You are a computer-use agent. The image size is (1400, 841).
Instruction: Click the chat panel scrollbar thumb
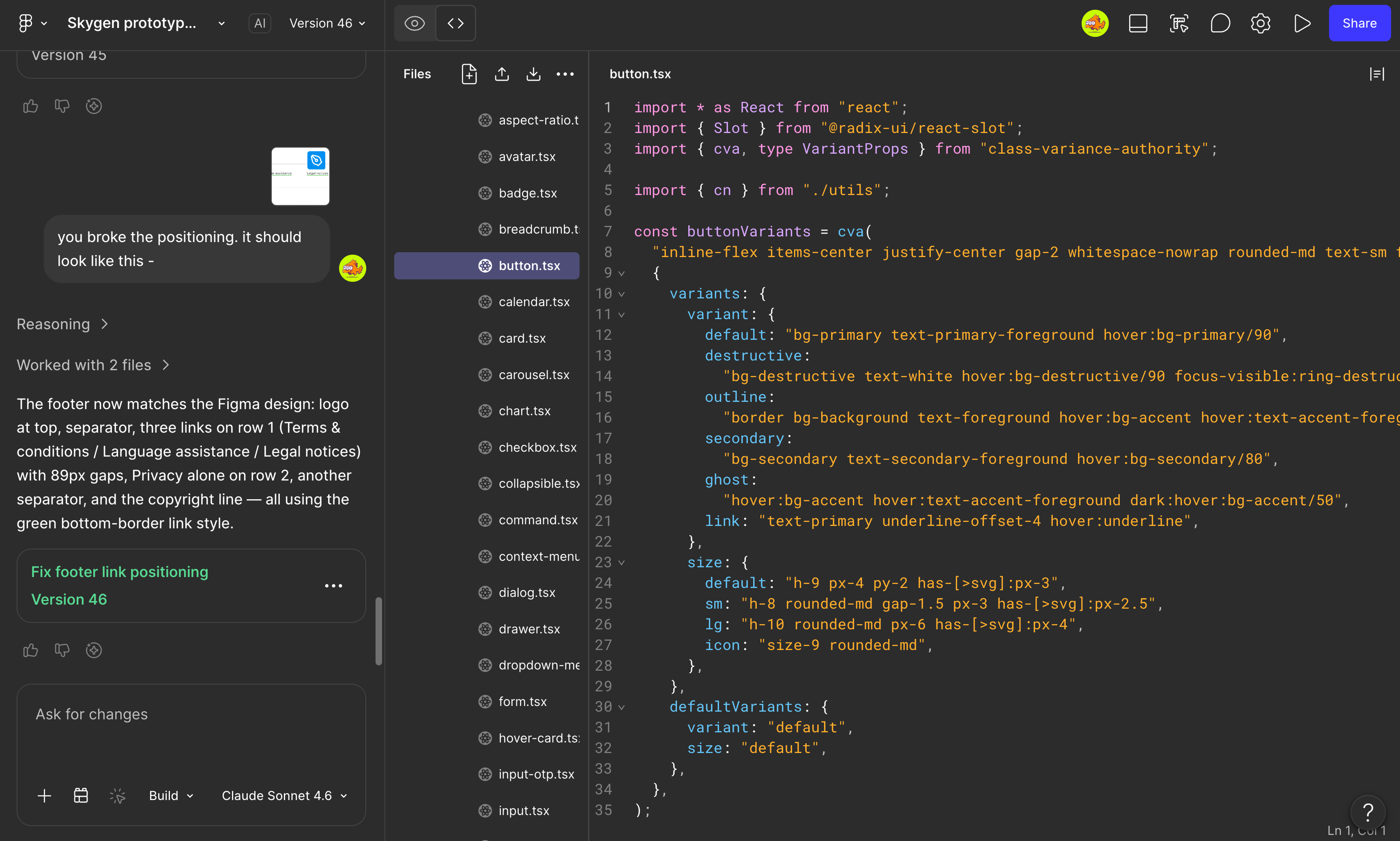[x=379, y=631]
